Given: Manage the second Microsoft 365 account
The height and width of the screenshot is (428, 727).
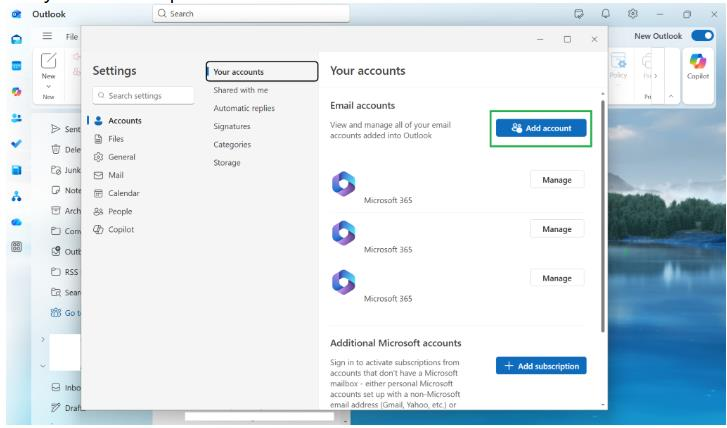Looking at the screenshot, I should point(557,229).
